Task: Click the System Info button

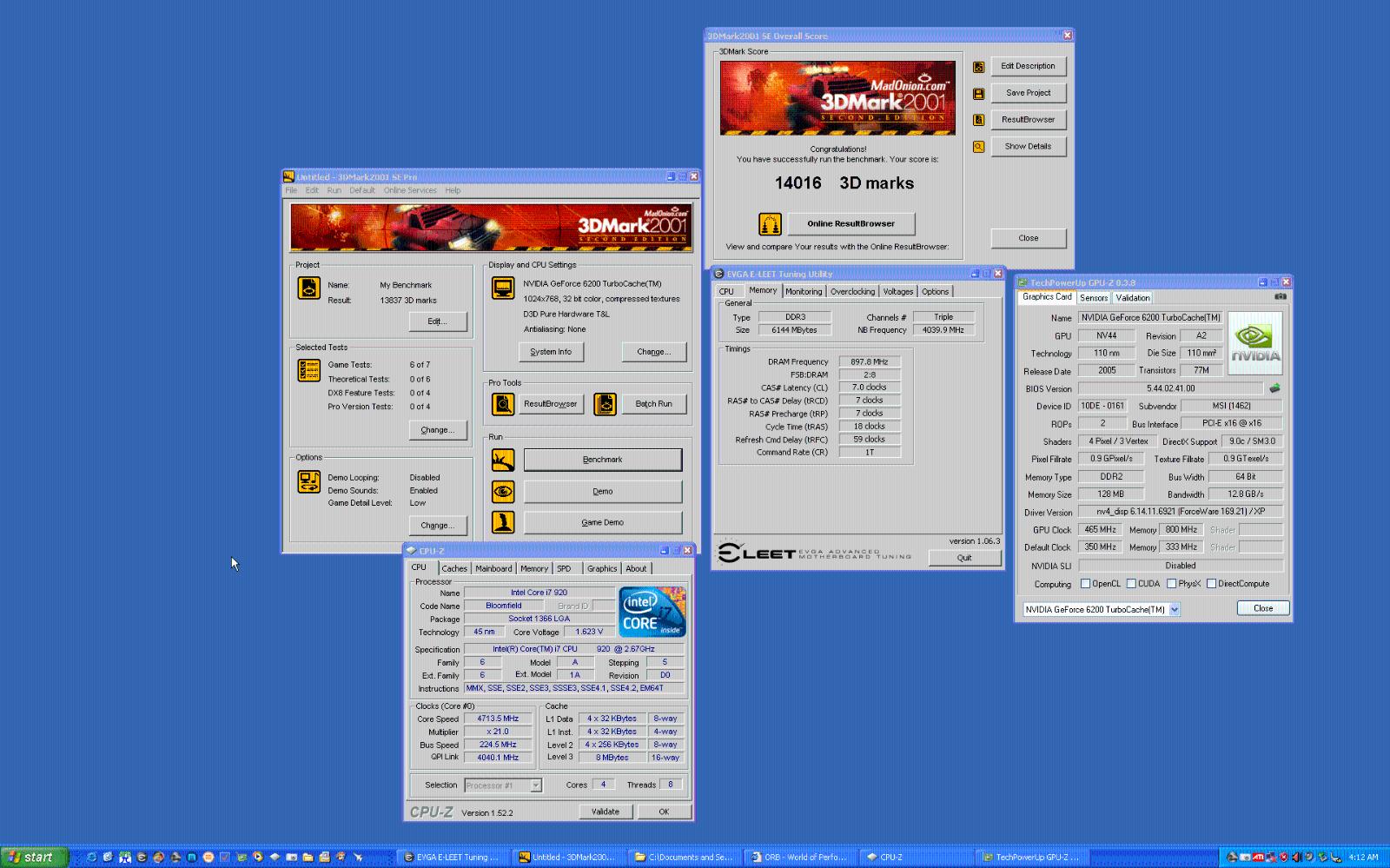Action: (x=551, y=352)
